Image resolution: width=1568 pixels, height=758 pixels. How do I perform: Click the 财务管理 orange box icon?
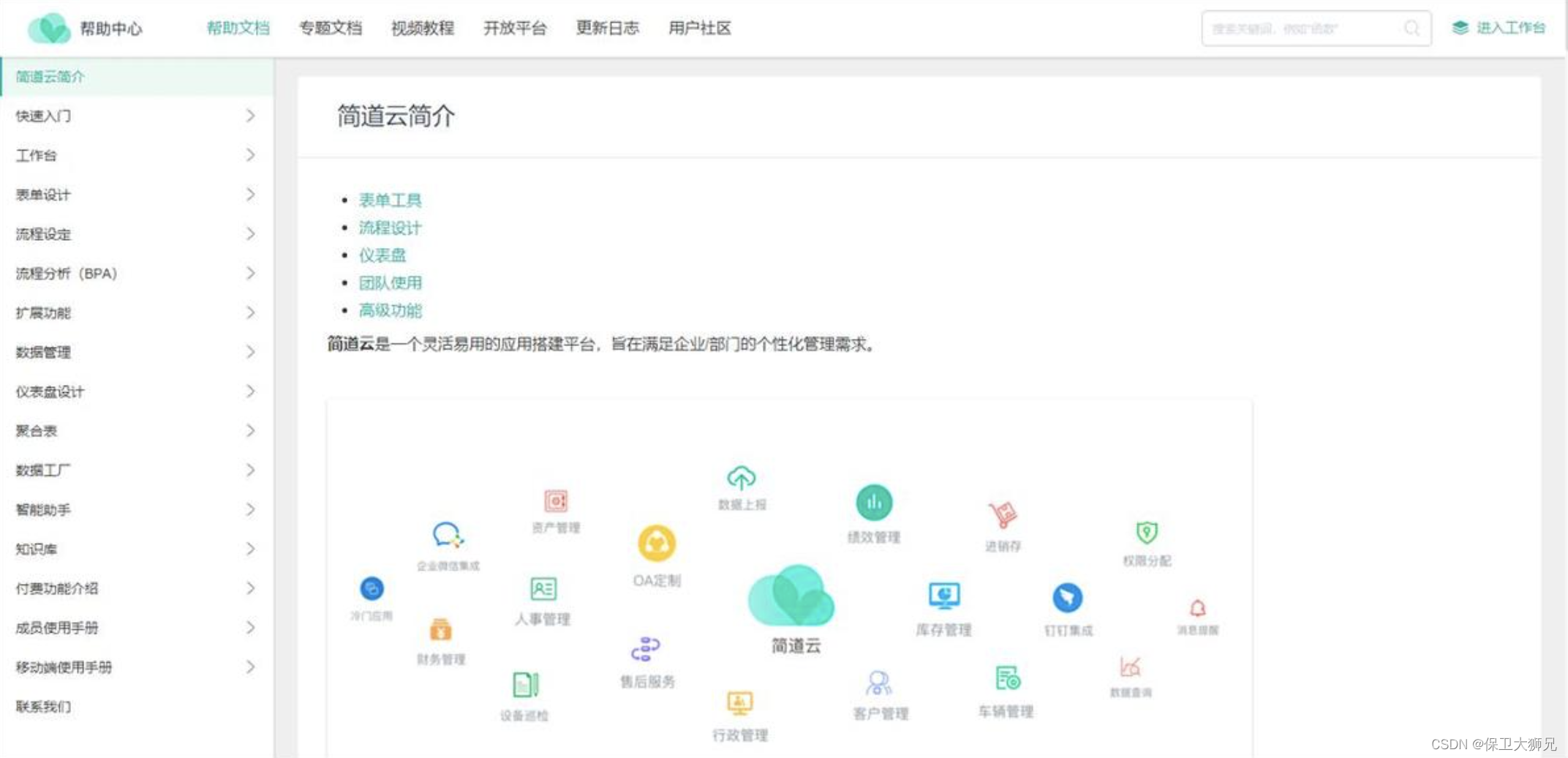click(x=440, y=629)
